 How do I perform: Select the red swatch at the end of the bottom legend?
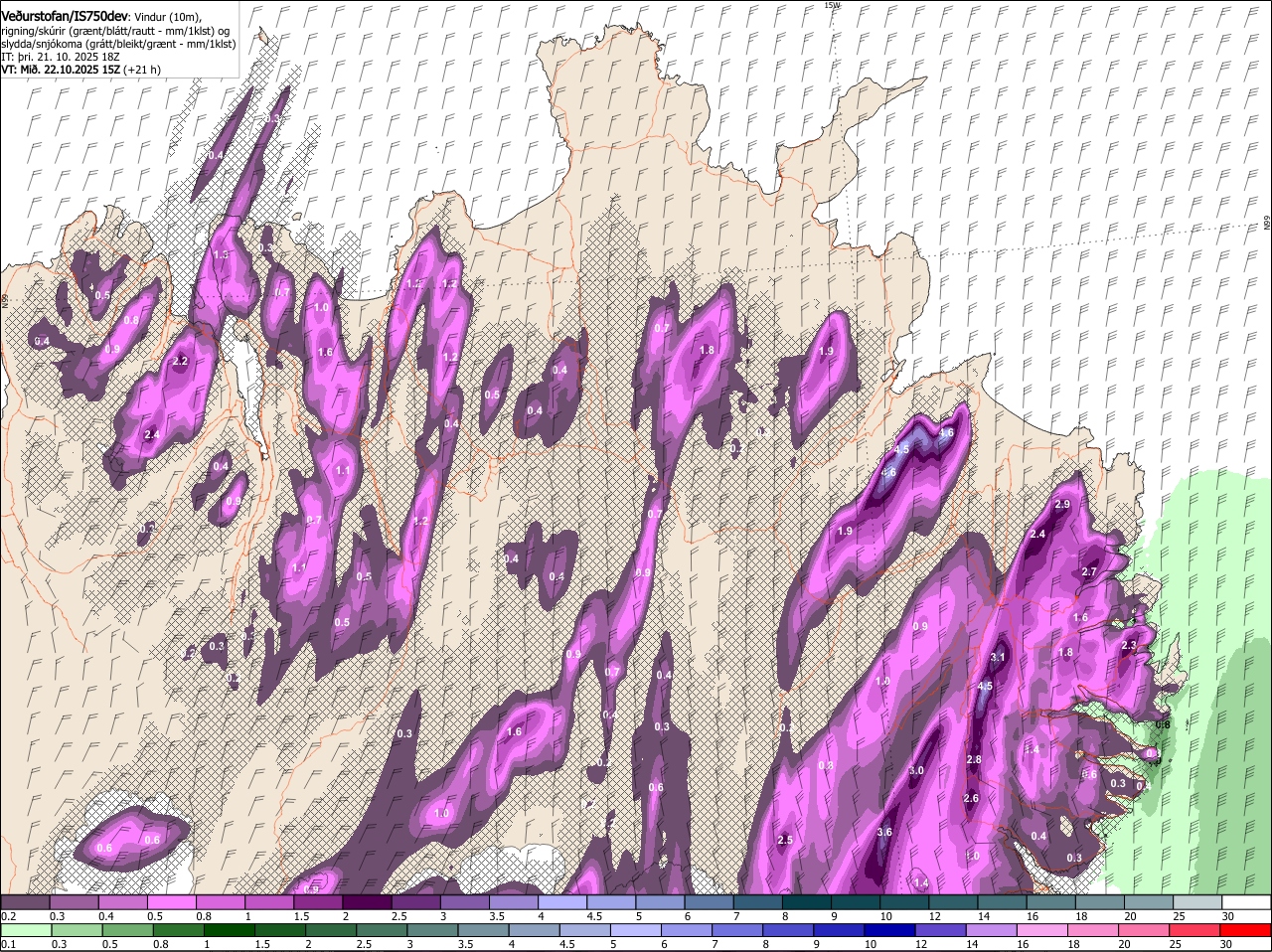tap(1246, 930)
